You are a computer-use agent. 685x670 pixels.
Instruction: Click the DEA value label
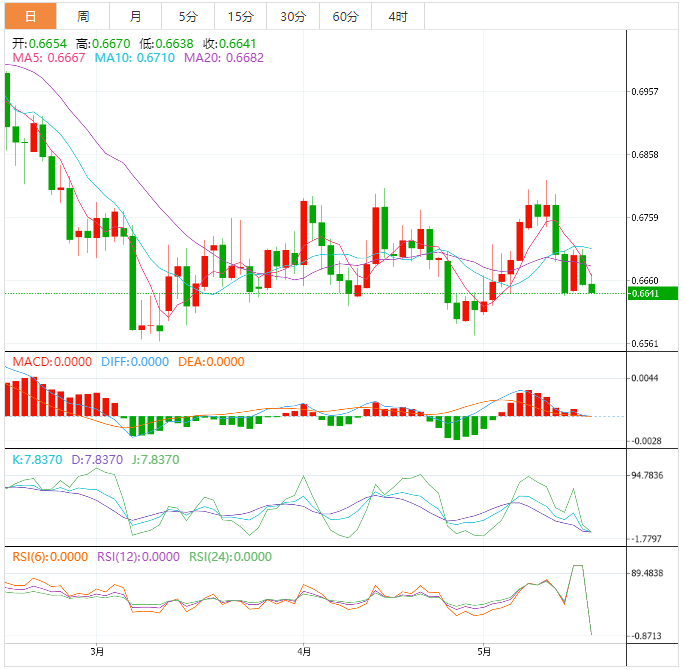(x=210, y=362)
